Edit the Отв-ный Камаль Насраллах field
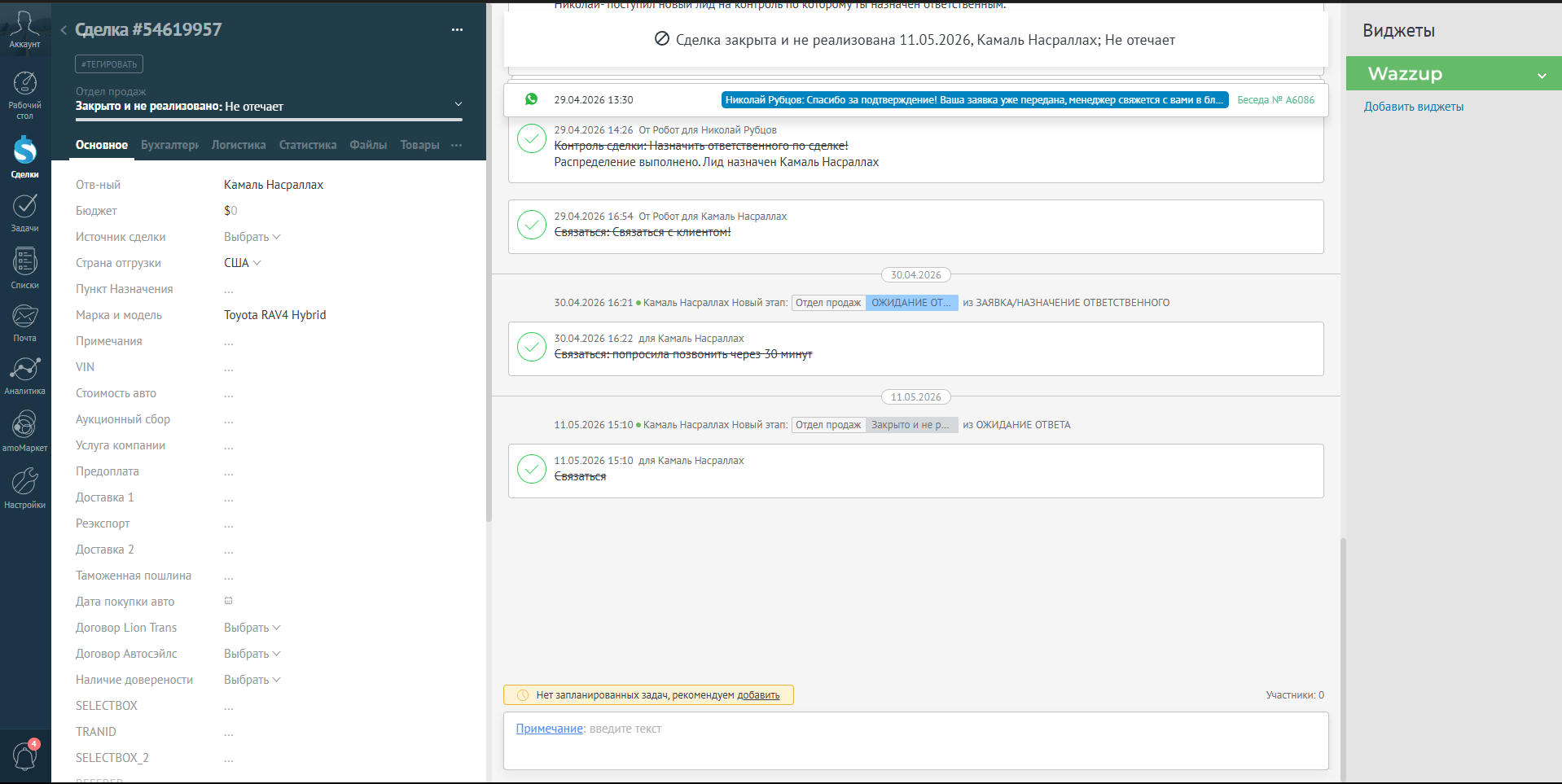 click(x=274, y=185)
